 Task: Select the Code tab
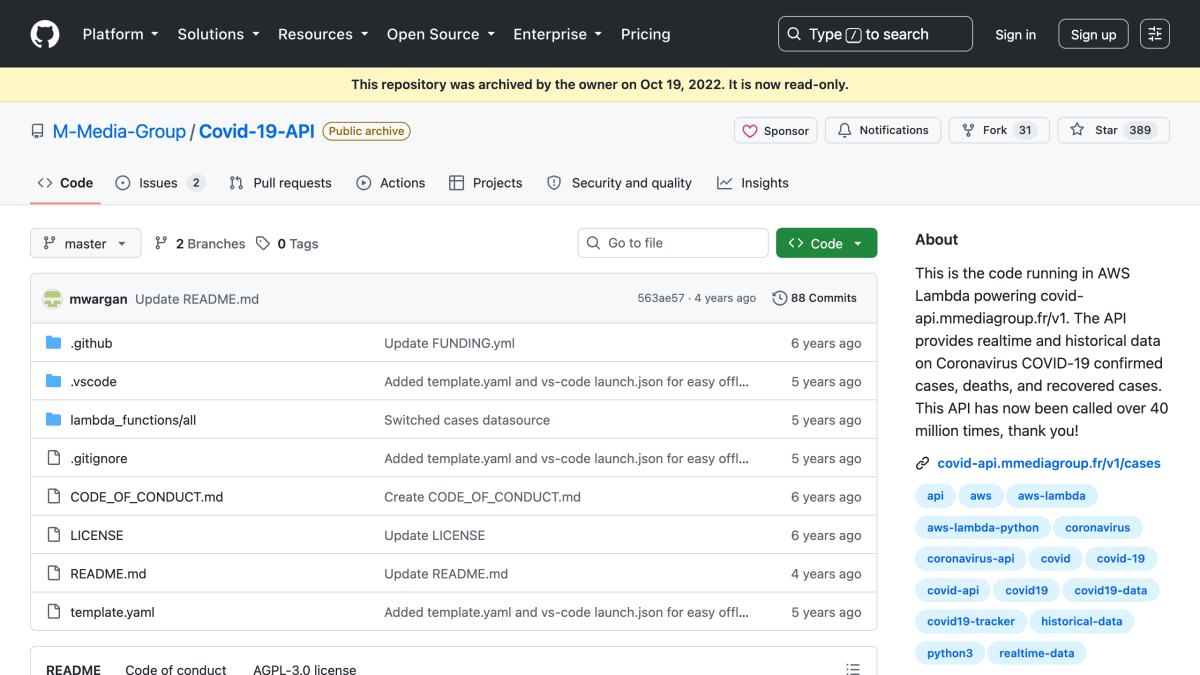65,183
